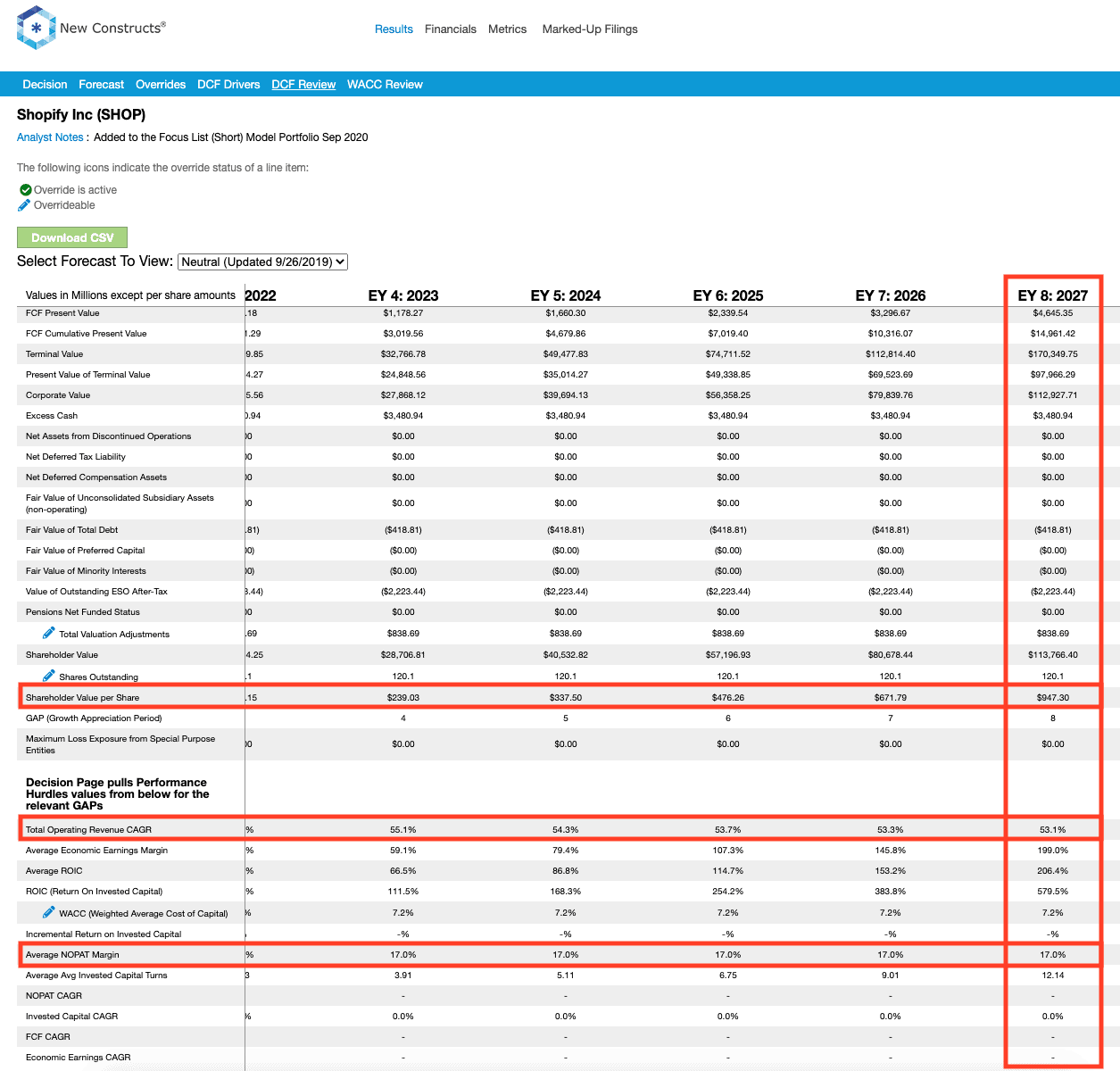
Task: Click the $239.03 value per share cell
Action: (x=403, y=698)
